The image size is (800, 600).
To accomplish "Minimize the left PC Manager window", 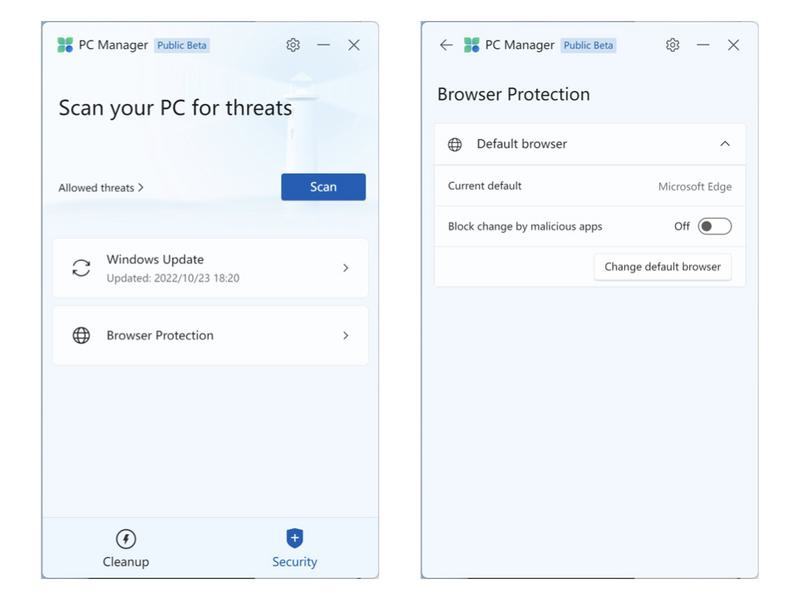I will [323, 45].
